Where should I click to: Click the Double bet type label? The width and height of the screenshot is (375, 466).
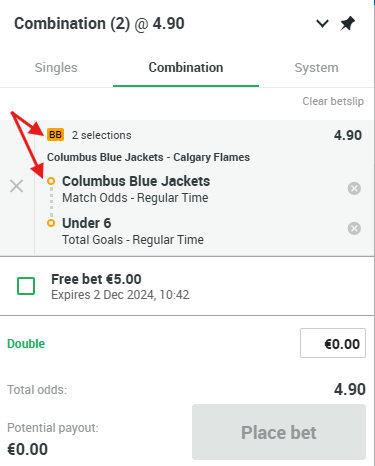(x=26, y=344)
